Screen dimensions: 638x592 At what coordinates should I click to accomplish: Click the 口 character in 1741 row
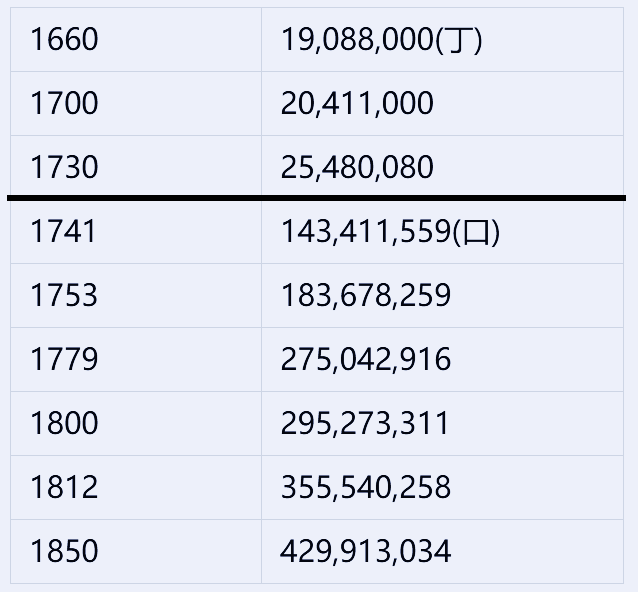click(476, 233)
